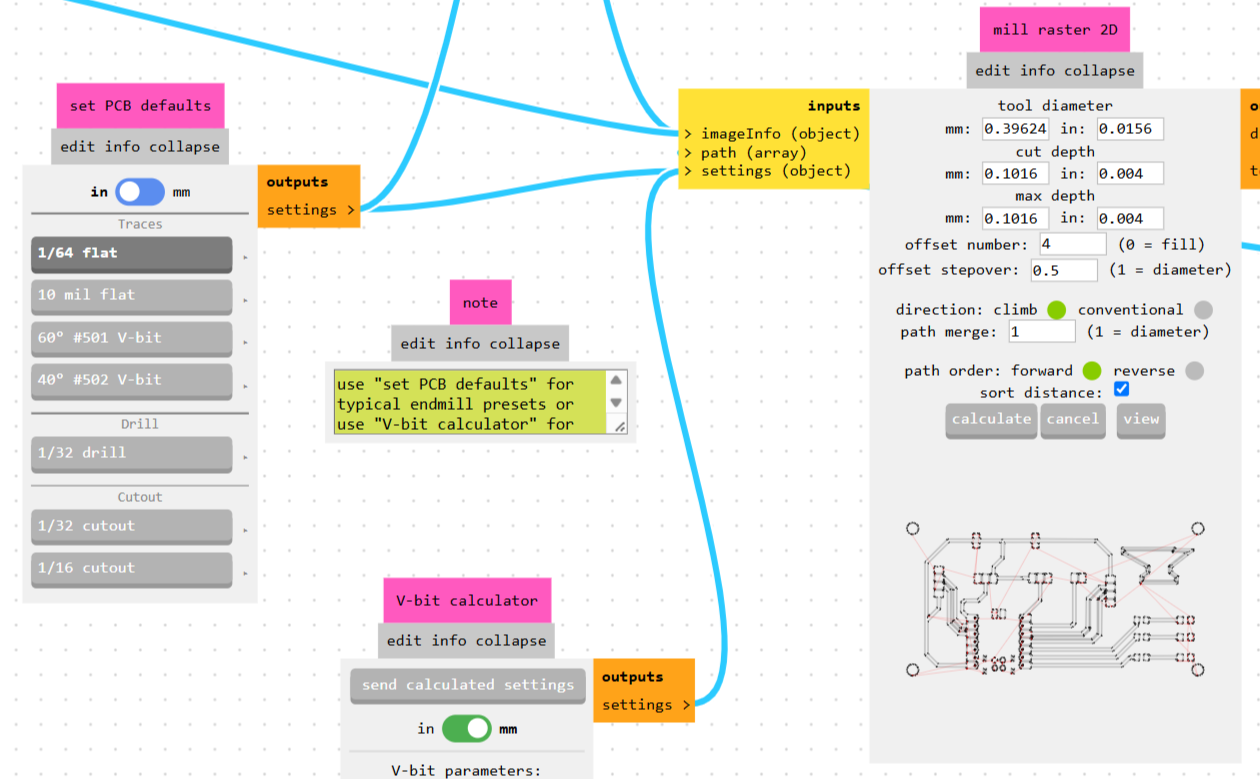Click edit on V-bit calculator bar
Viewport: 1260px width, 779px height.
[405, 641]
